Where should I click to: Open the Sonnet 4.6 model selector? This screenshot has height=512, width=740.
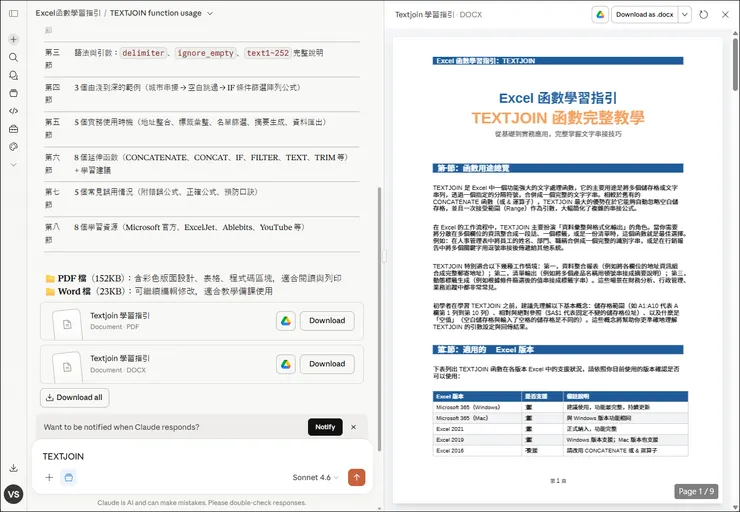(x=315, y=478)
